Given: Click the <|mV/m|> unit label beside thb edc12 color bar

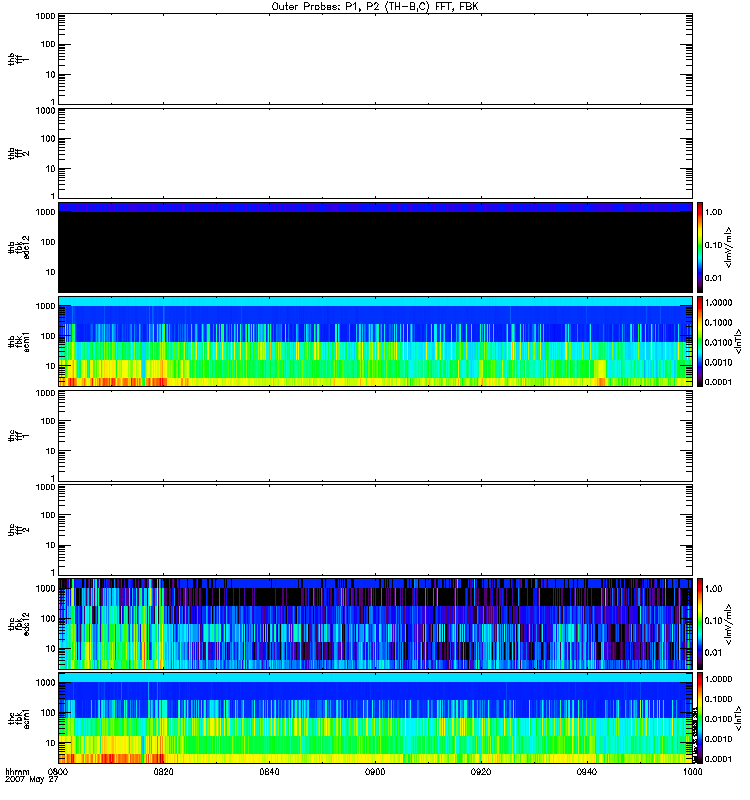Looking at the screenshot, I should [x=729, y=247].
